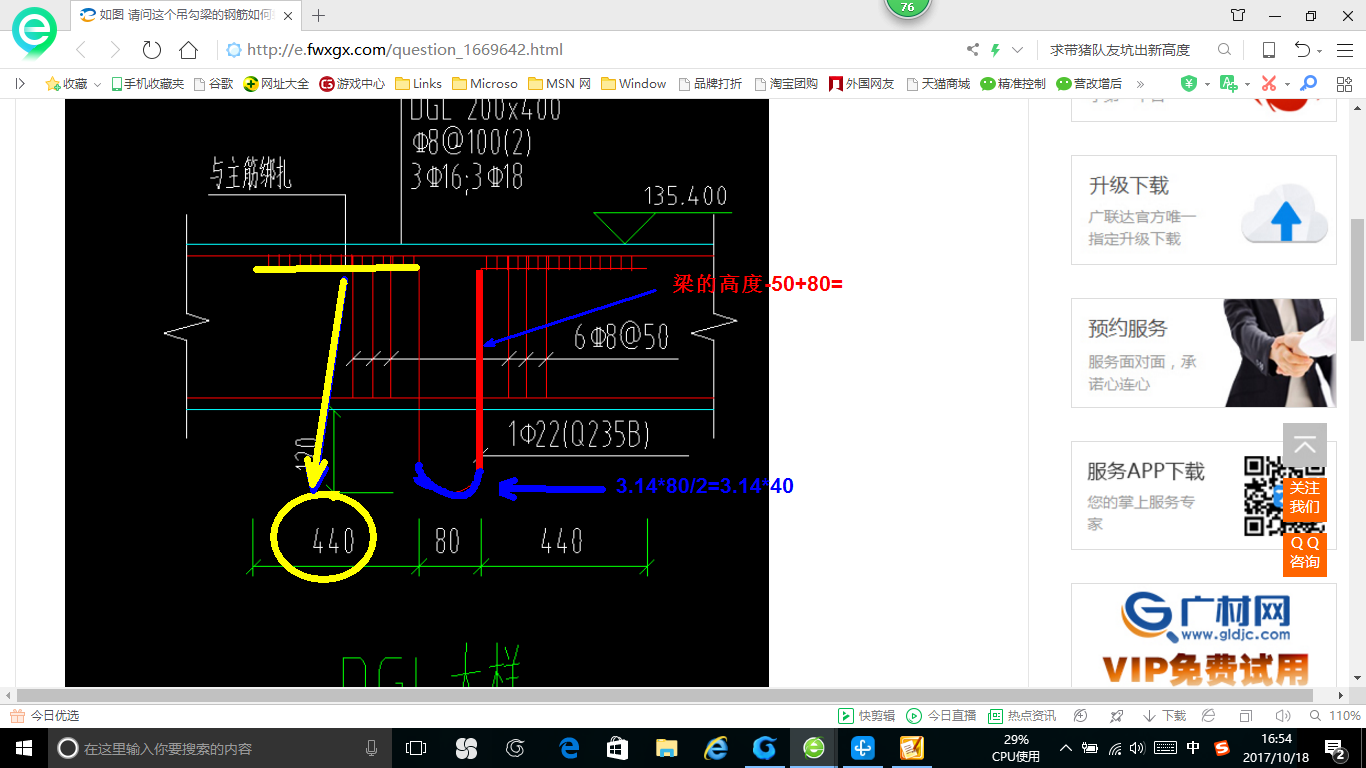Open the extensions grid icon
The height and width of the screenshot is (768, 1366).
pyautogui.click(x=1344, y=84)
